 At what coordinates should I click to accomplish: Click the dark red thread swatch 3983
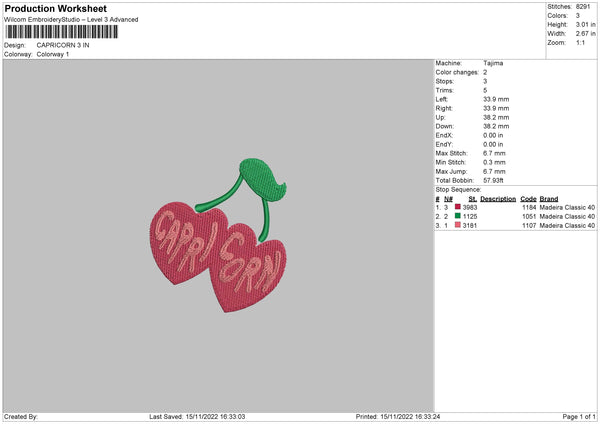pyautogui.click(x=457, y=207)
